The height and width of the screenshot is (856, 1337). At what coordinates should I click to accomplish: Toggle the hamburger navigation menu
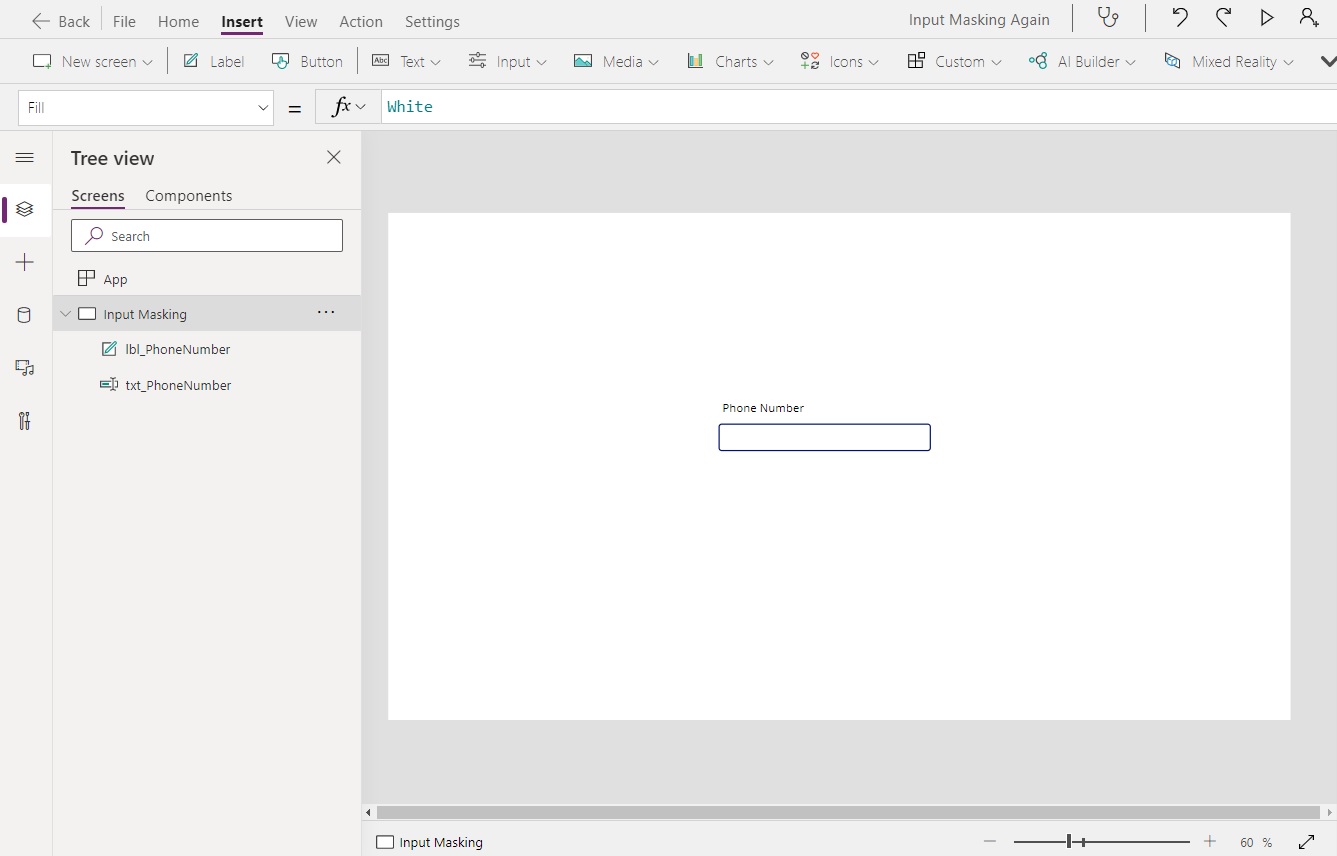coord(25,158)
